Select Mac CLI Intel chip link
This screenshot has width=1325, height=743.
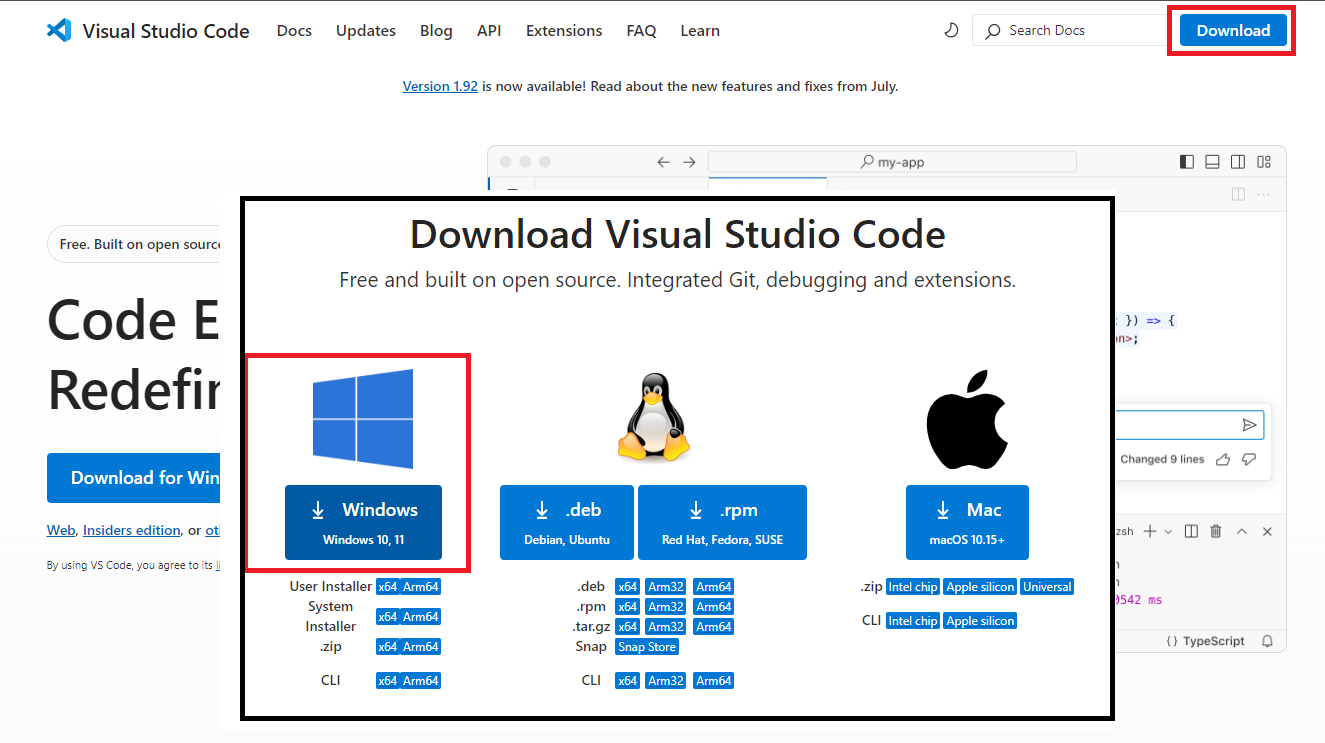913,621
